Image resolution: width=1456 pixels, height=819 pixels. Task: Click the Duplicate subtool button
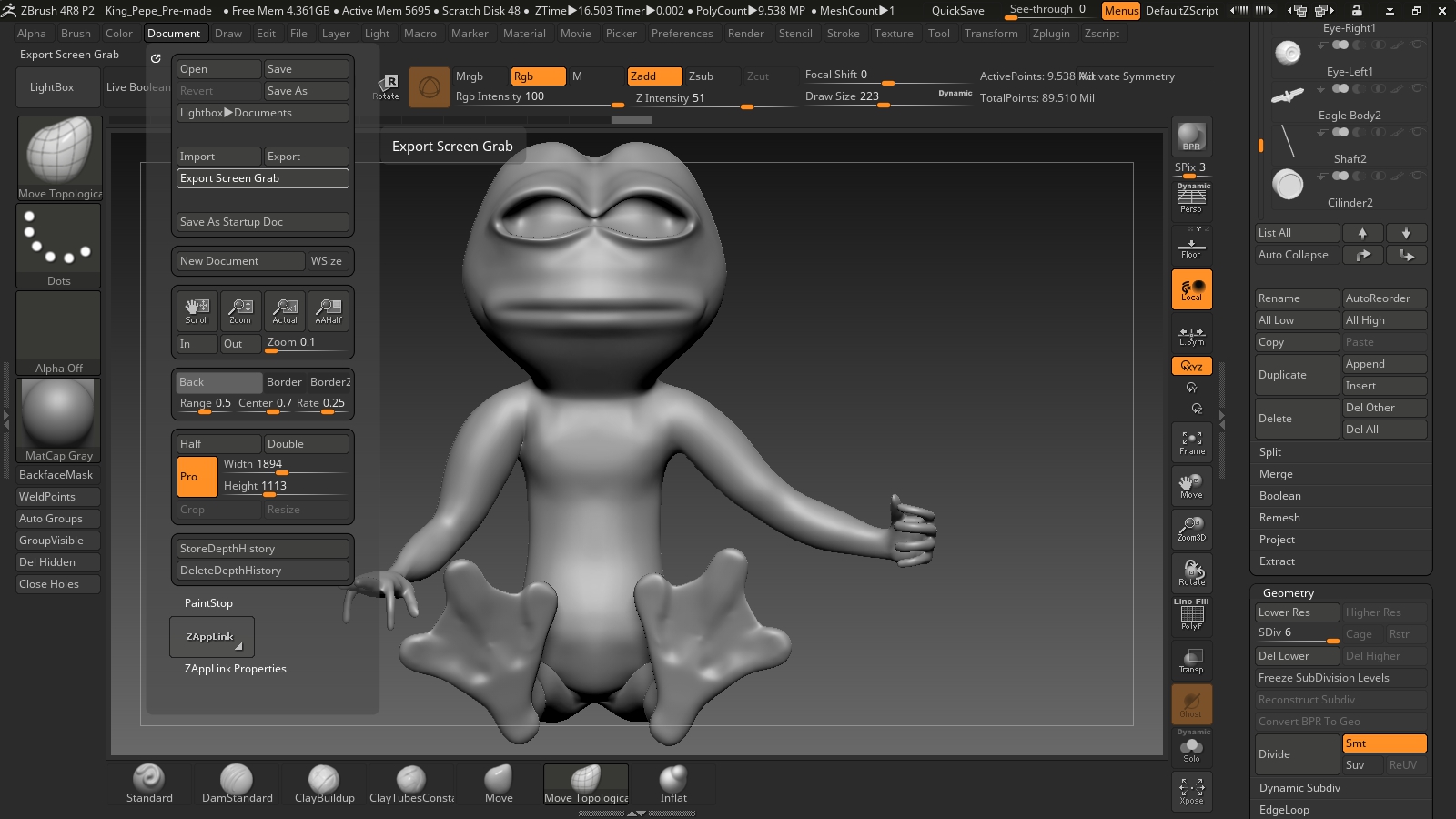(1296, 375)
